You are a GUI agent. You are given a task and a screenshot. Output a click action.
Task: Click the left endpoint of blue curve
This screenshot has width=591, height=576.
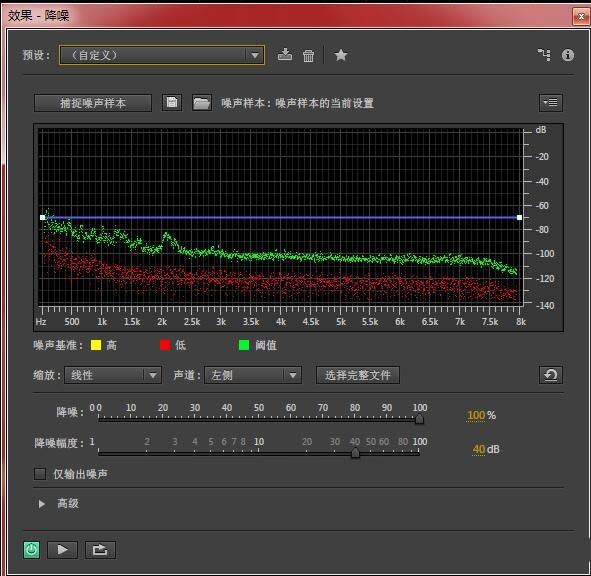click(x=43, y=218)
